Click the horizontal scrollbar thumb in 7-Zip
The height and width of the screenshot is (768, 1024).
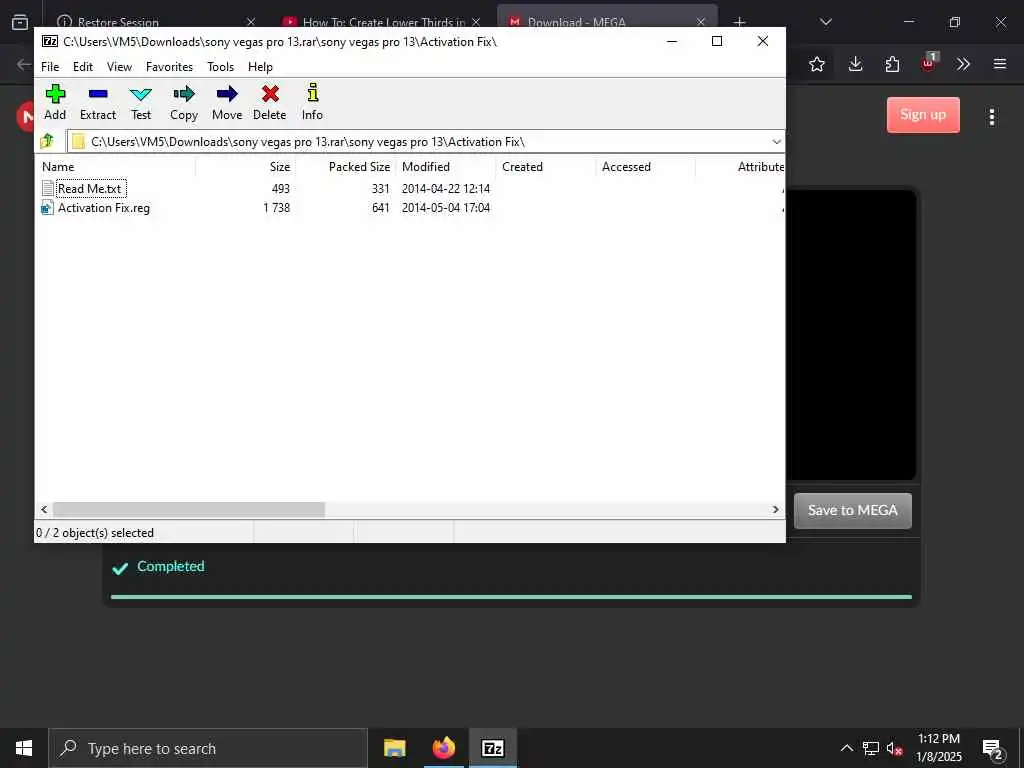point(189,509)
